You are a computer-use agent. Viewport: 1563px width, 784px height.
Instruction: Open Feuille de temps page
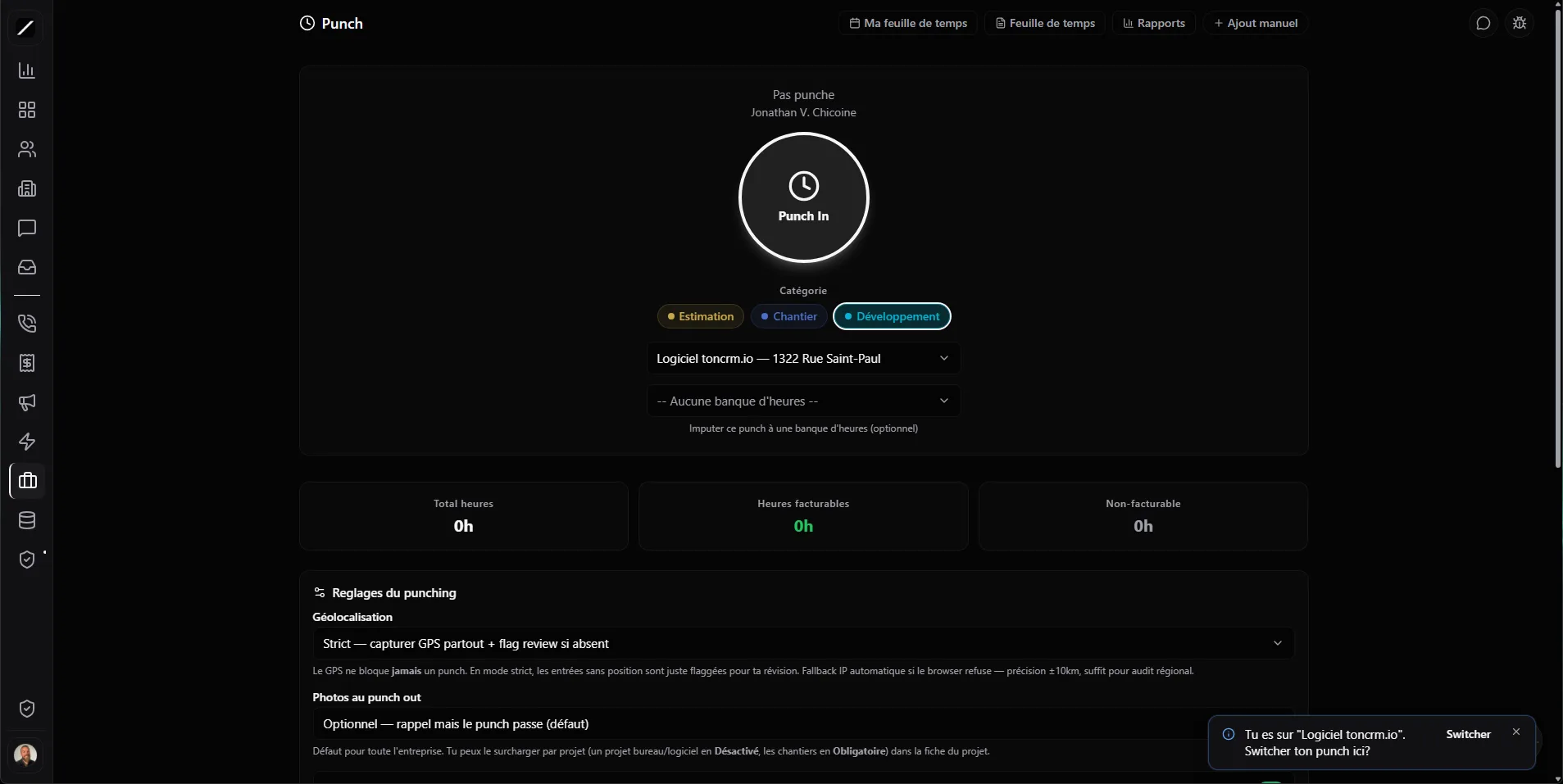point(1045,23)
